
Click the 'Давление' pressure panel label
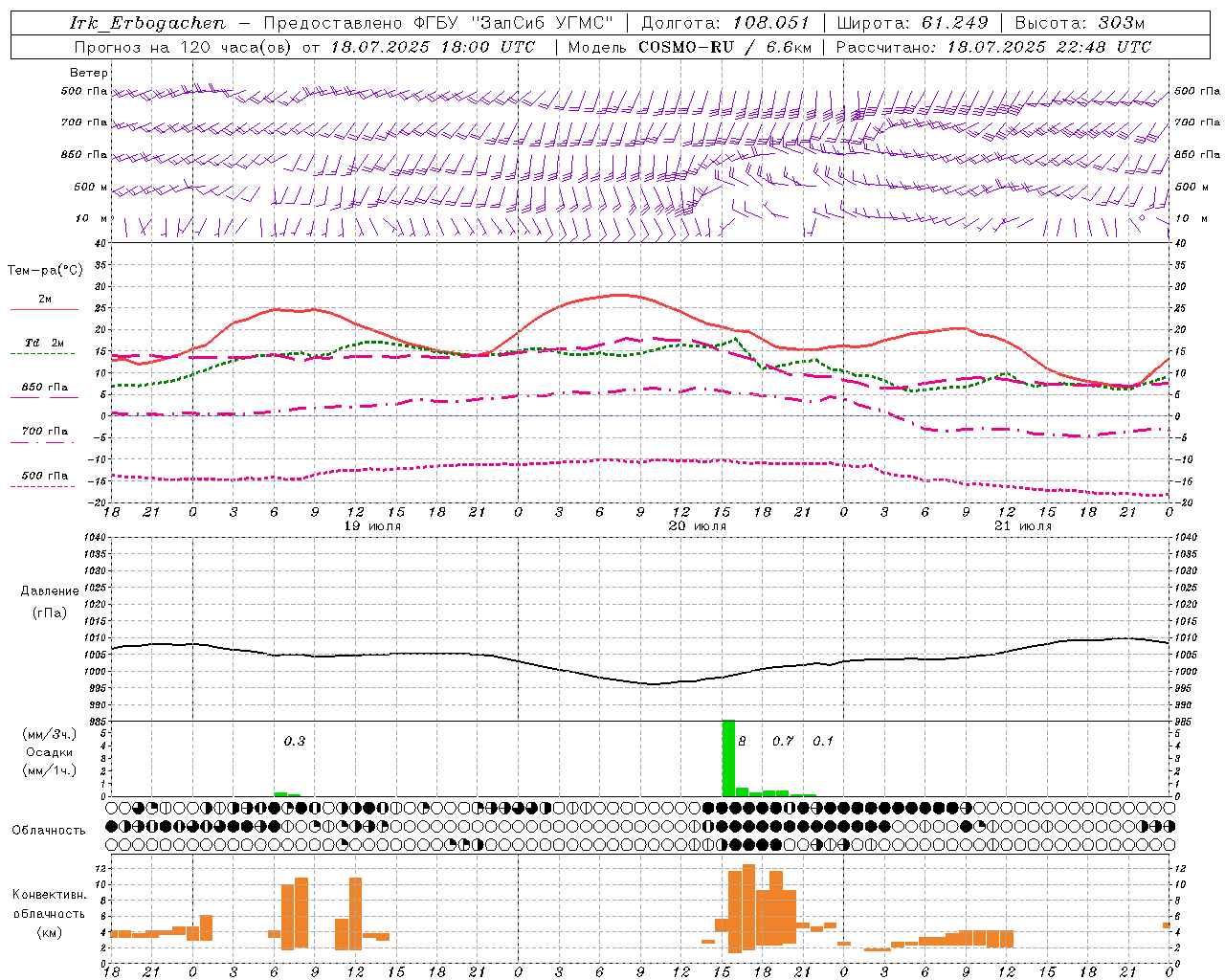pyautogui.click(x=50, y=591)
